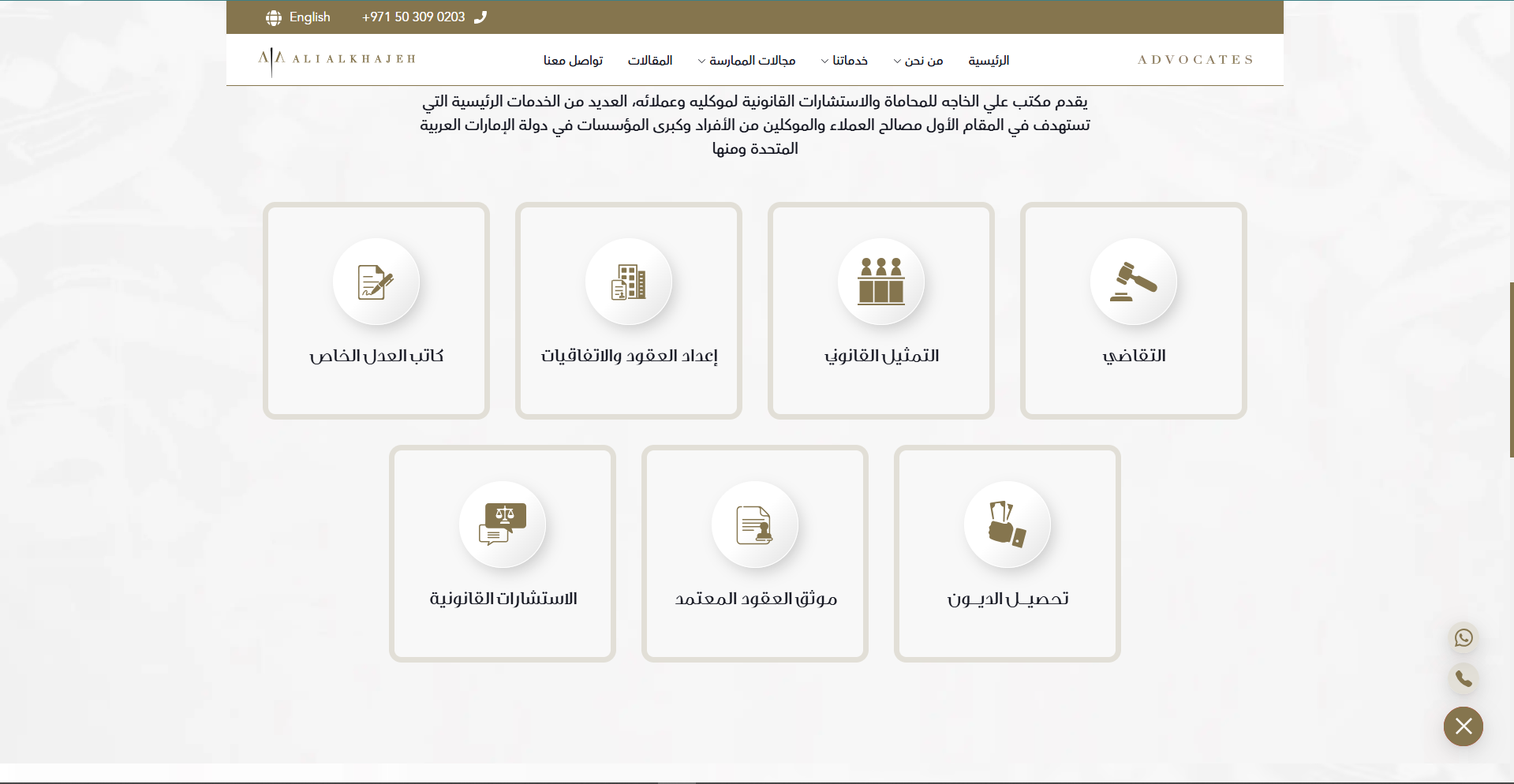Open the كاتب العدل الخاص service title
Viewport: 1514px width, 784px height.
click(x=376, y=356)
